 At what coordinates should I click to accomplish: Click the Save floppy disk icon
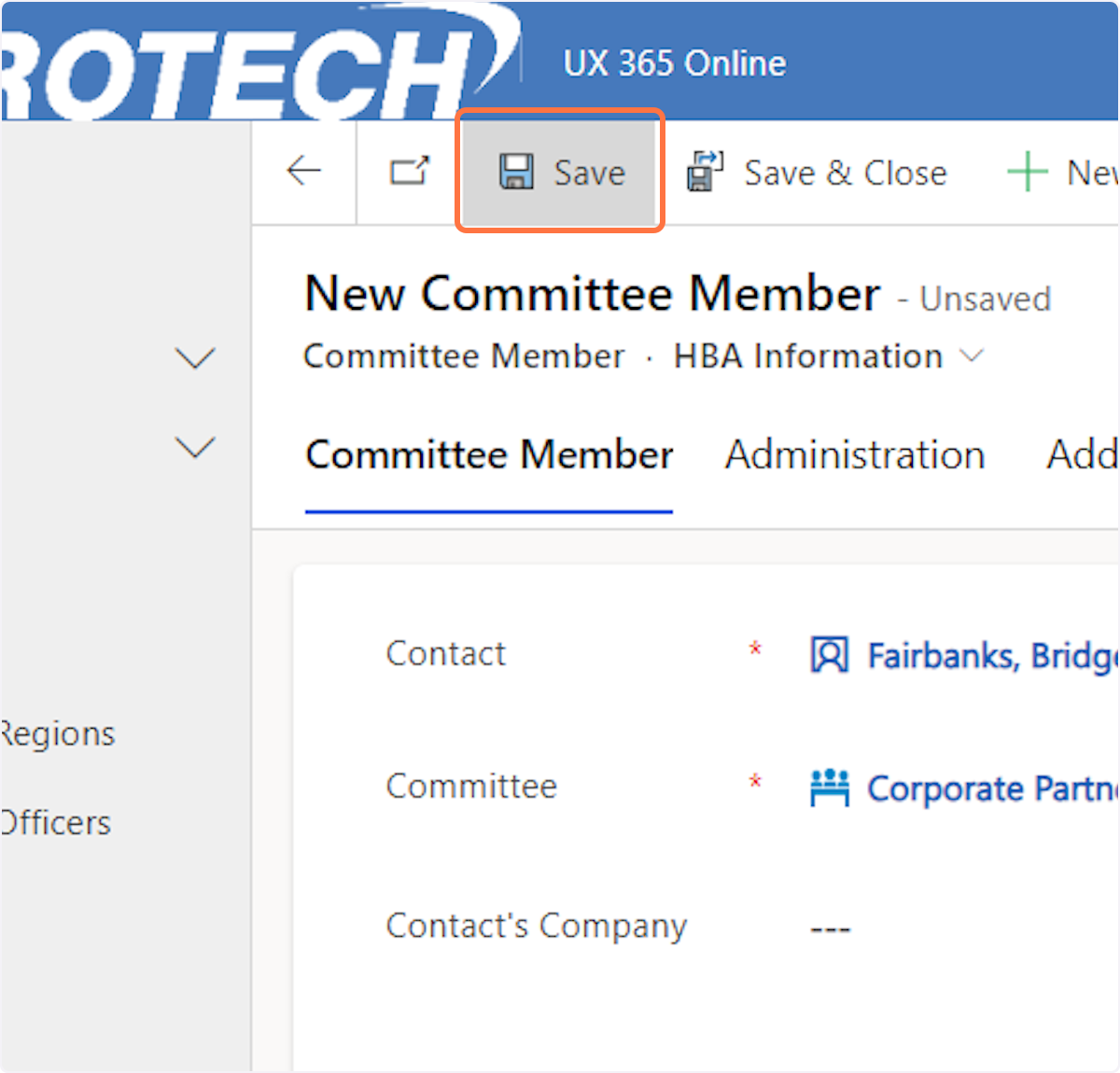516,173
